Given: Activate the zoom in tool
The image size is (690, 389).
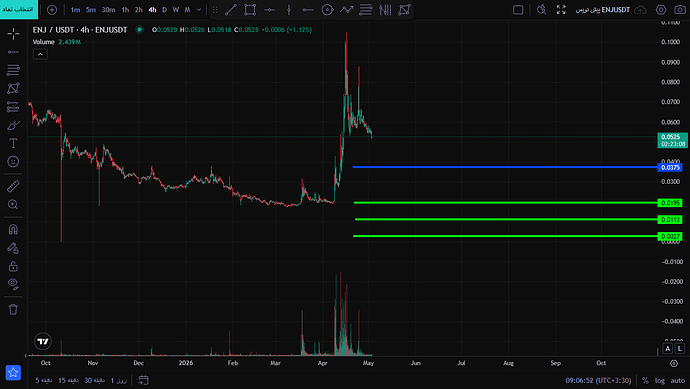Looking at the screenshot, I should (13, 204).
